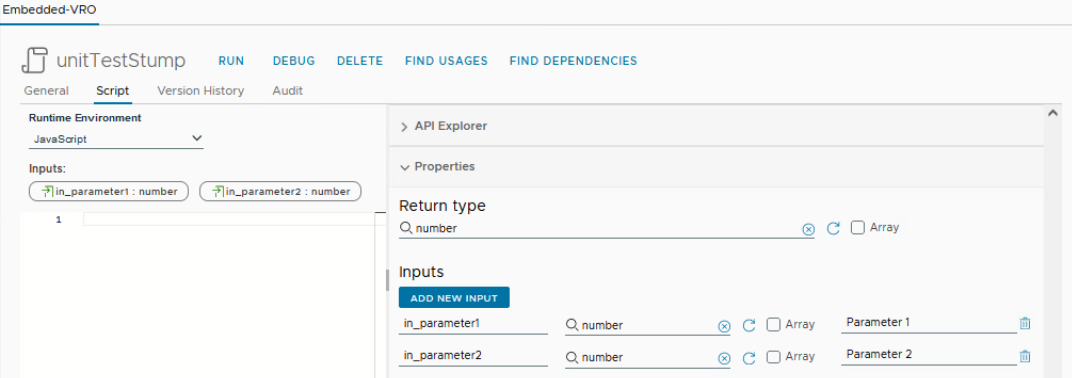Click the unitTestStump title text
1072x378 pixels.
click(x=120, y=61)
